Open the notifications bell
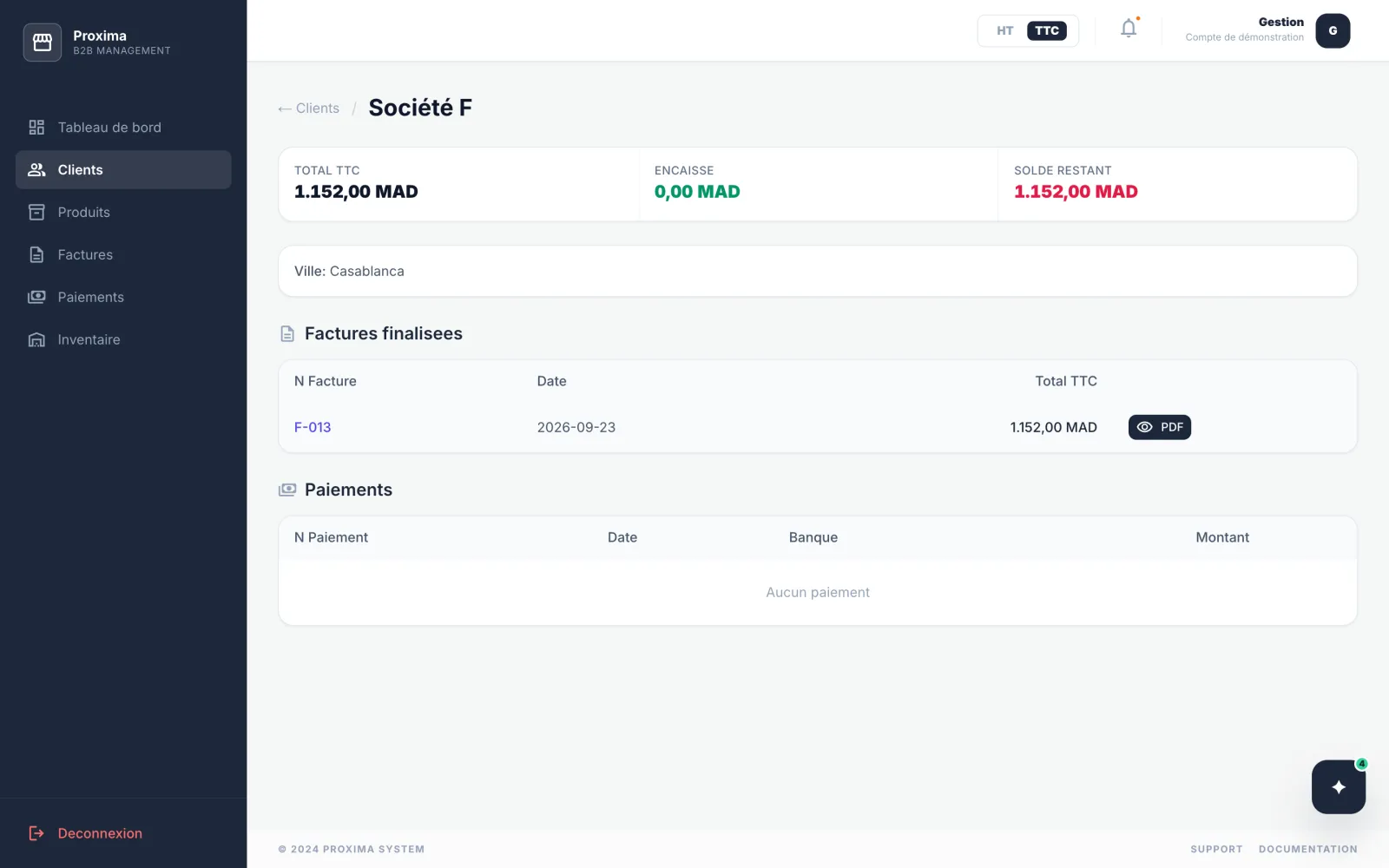The image size is (1389, 868). [x=1129, y=29]
